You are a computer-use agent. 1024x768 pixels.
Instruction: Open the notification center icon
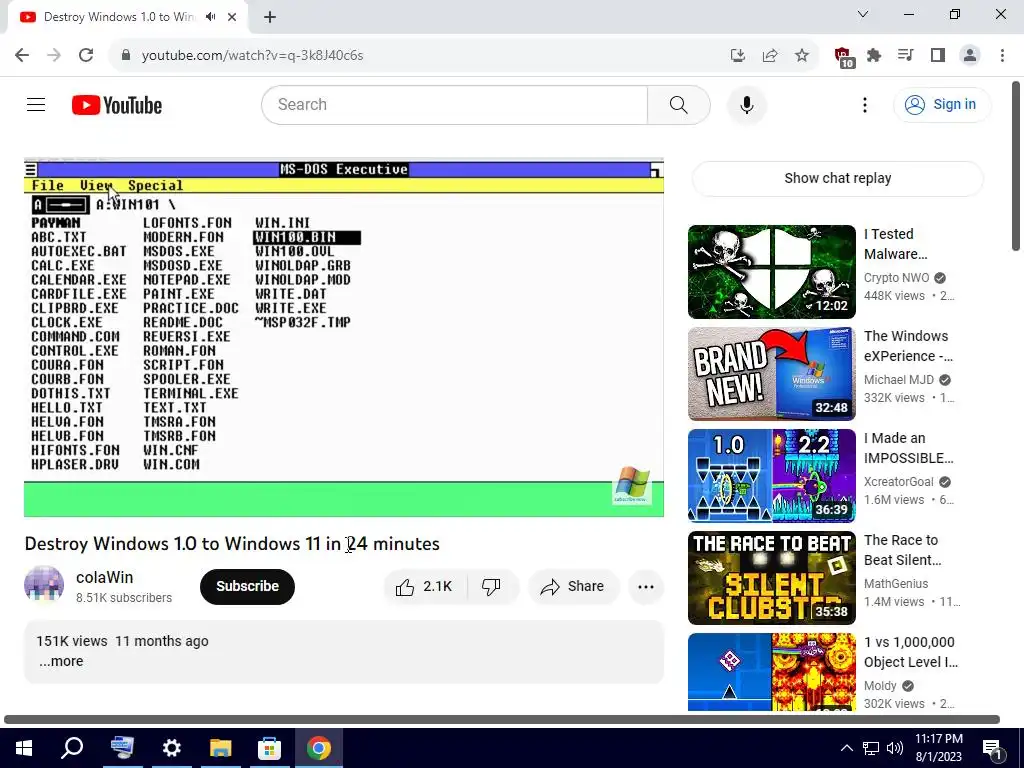tap(993, 748)
